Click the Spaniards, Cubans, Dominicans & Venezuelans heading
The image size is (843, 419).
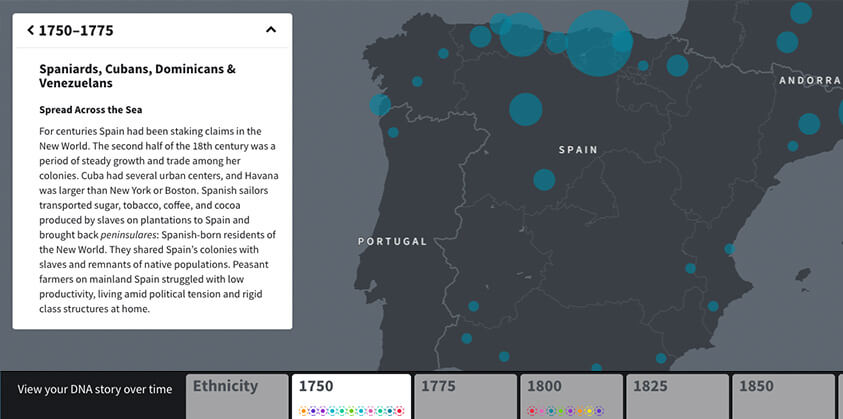pyautogui.click(x=137, y=77)
